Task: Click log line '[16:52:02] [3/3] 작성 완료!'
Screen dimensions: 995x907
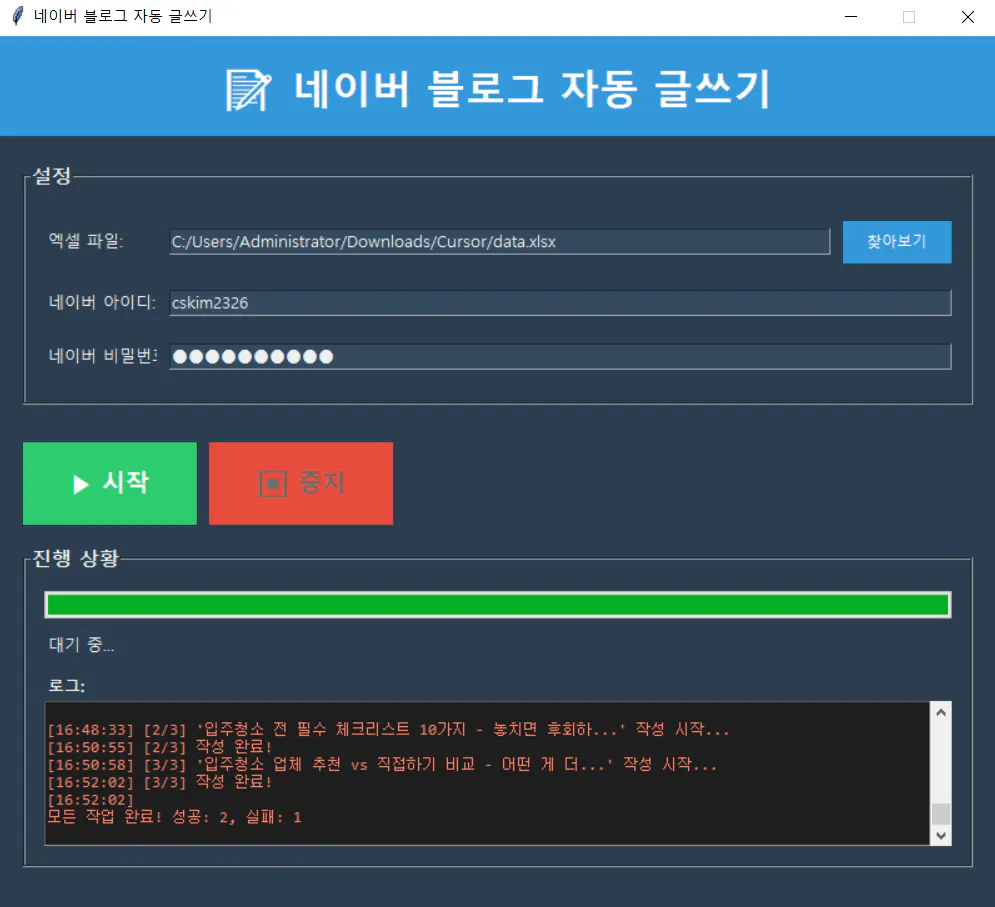Action: click(x=160, y=782)
